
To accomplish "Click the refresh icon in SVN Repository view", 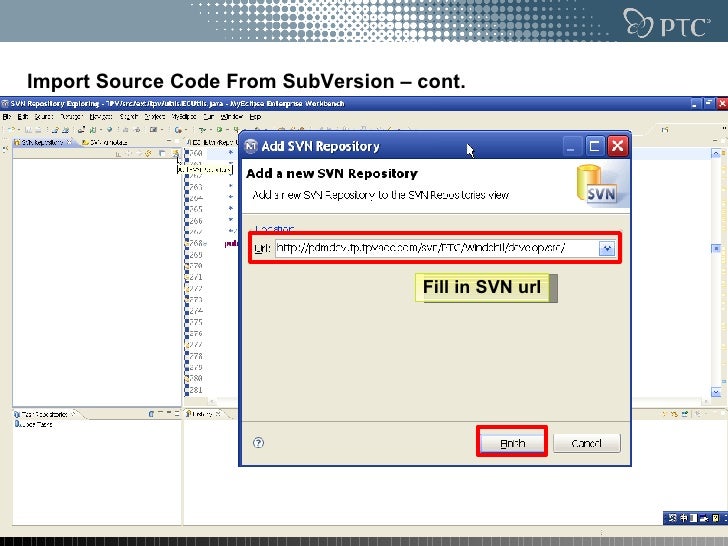I will click(149, 153).
